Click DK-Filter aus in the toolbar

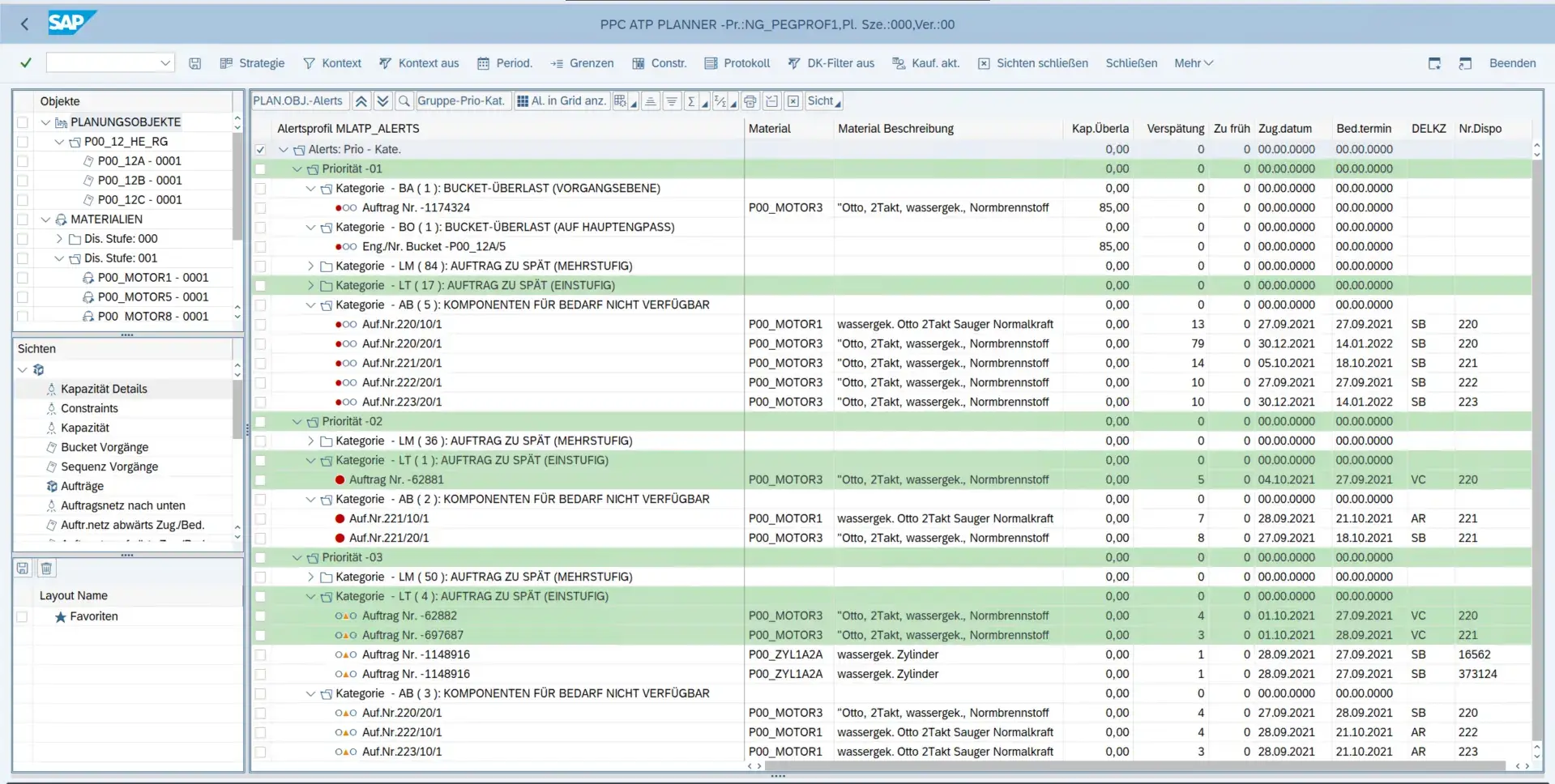[x=831, y=63]
